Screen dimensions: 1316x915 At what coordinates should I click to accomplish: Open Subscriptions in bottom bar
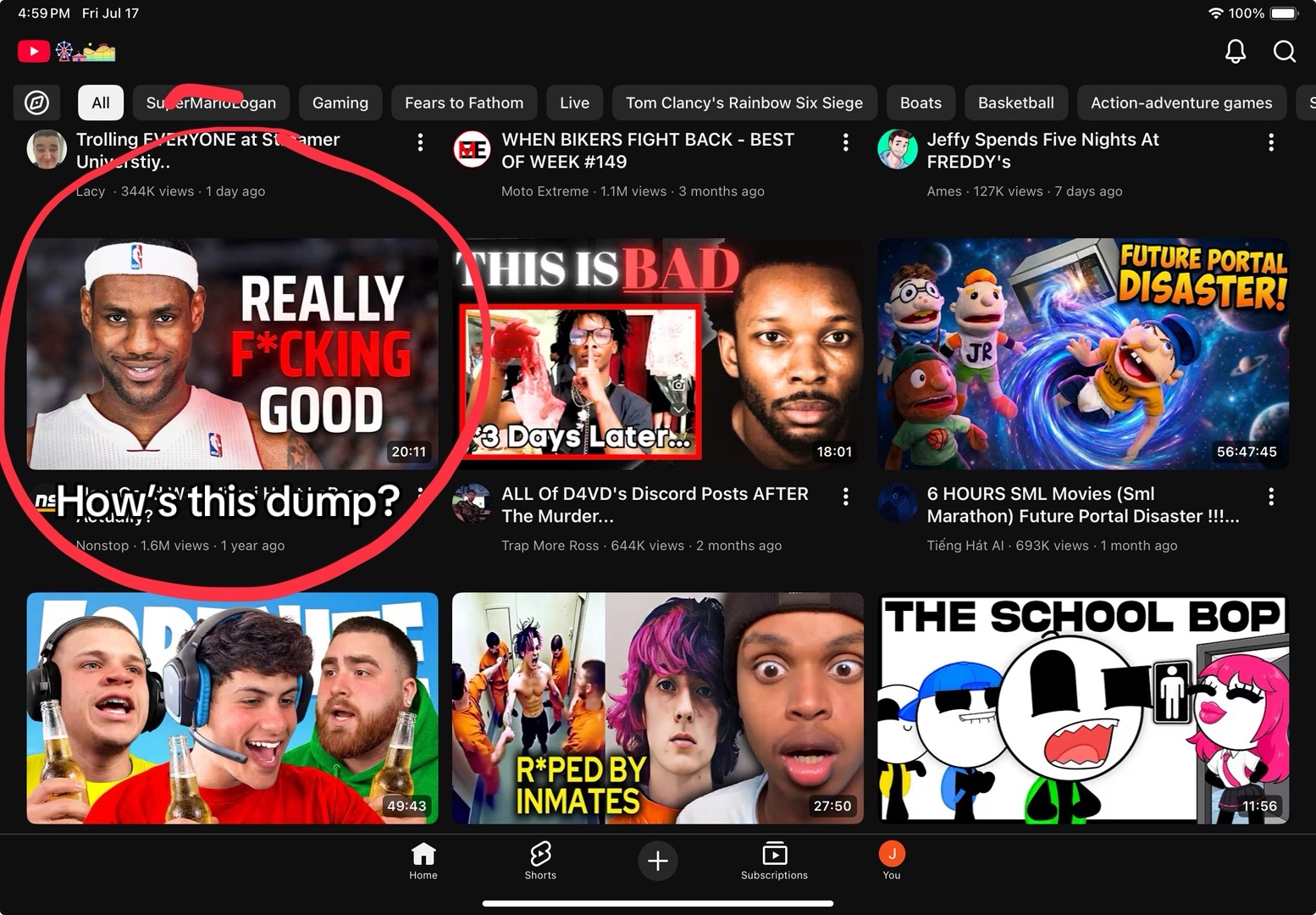[774, 861]
